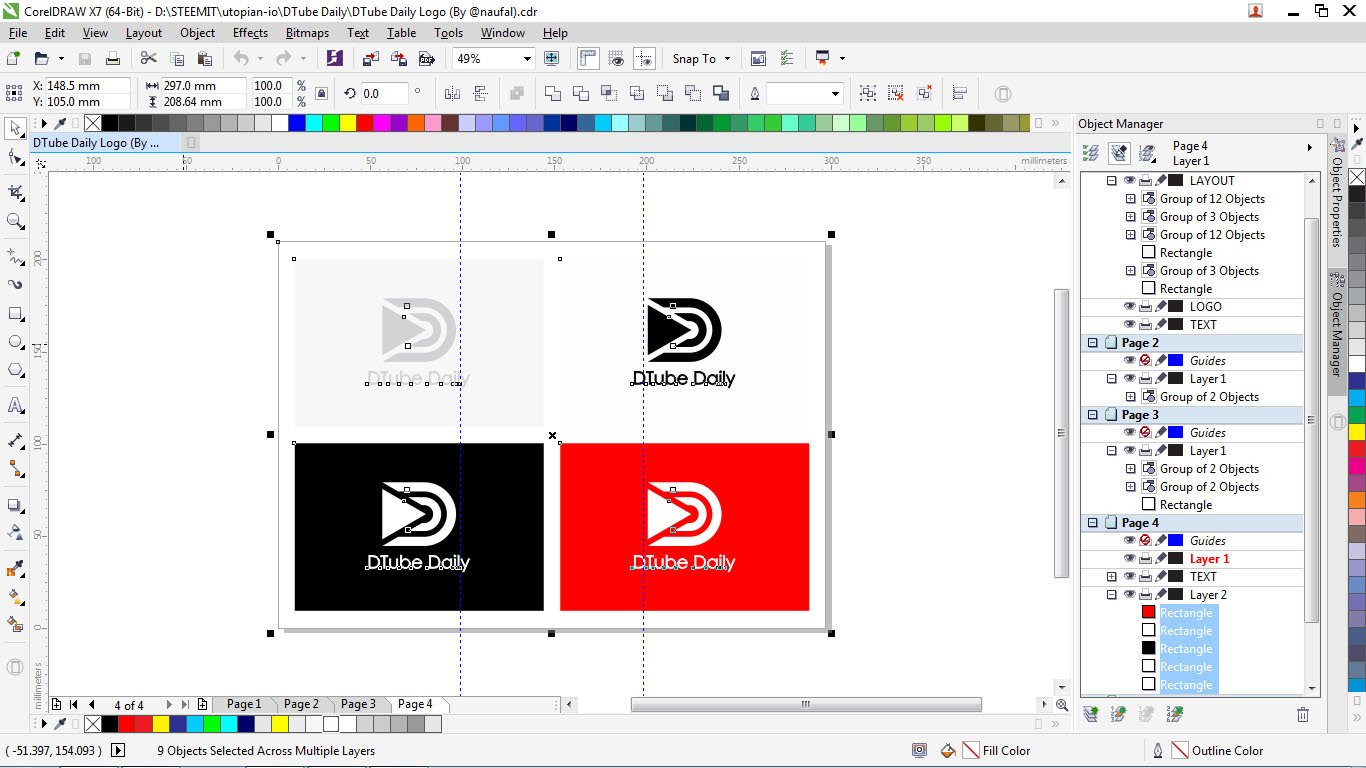This screenshot has width=1366, height=768.
Task: Select the red Rectangle object in Layer 2
Action: point(1186,613)
